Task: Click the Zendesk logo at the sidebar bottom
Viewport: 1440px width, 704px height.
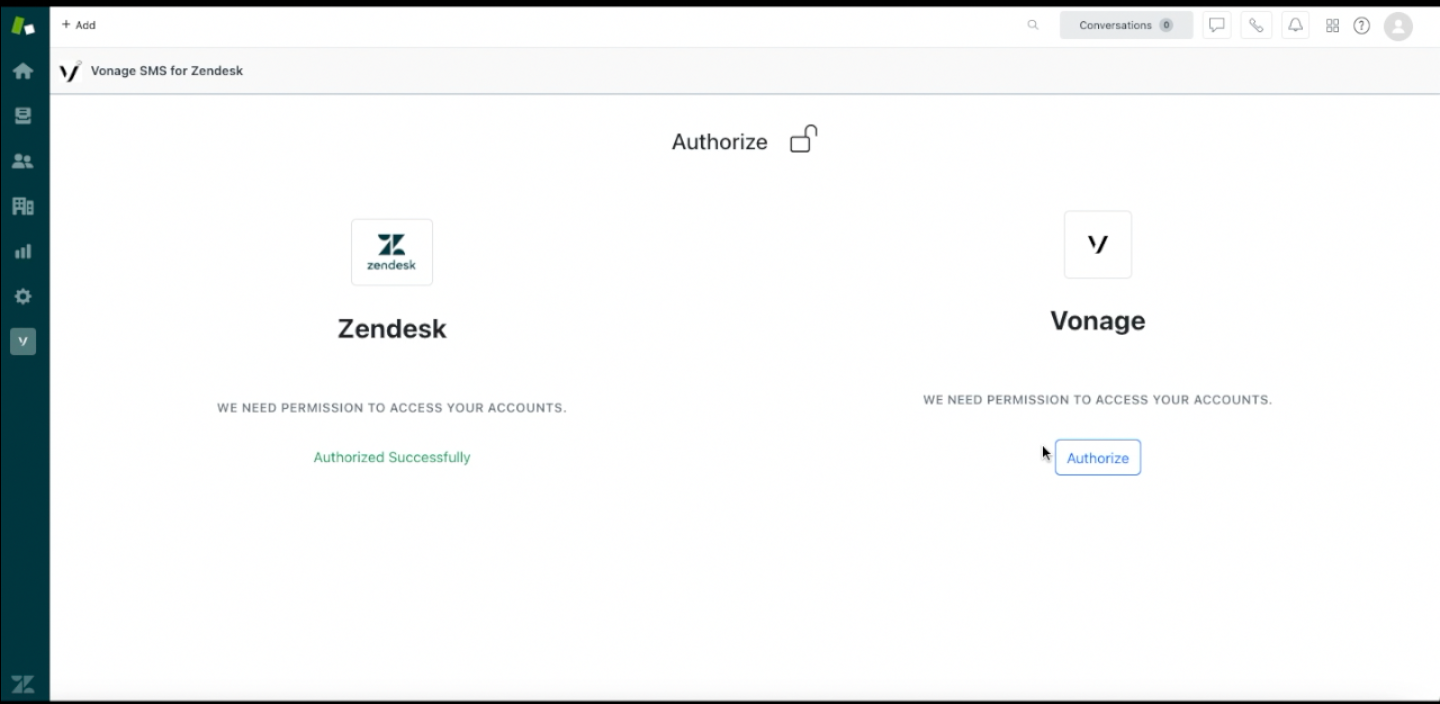Action: [x=23, y=684]
